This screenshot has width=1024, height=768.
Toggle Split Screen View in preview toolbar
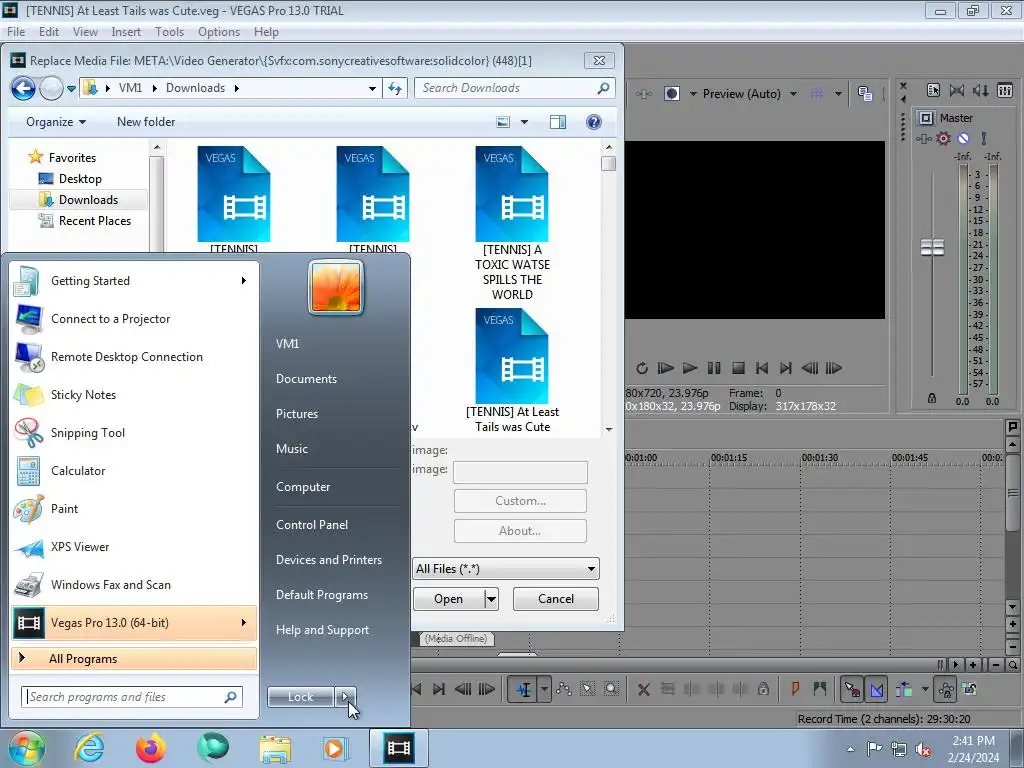click(x=671, y=94)
